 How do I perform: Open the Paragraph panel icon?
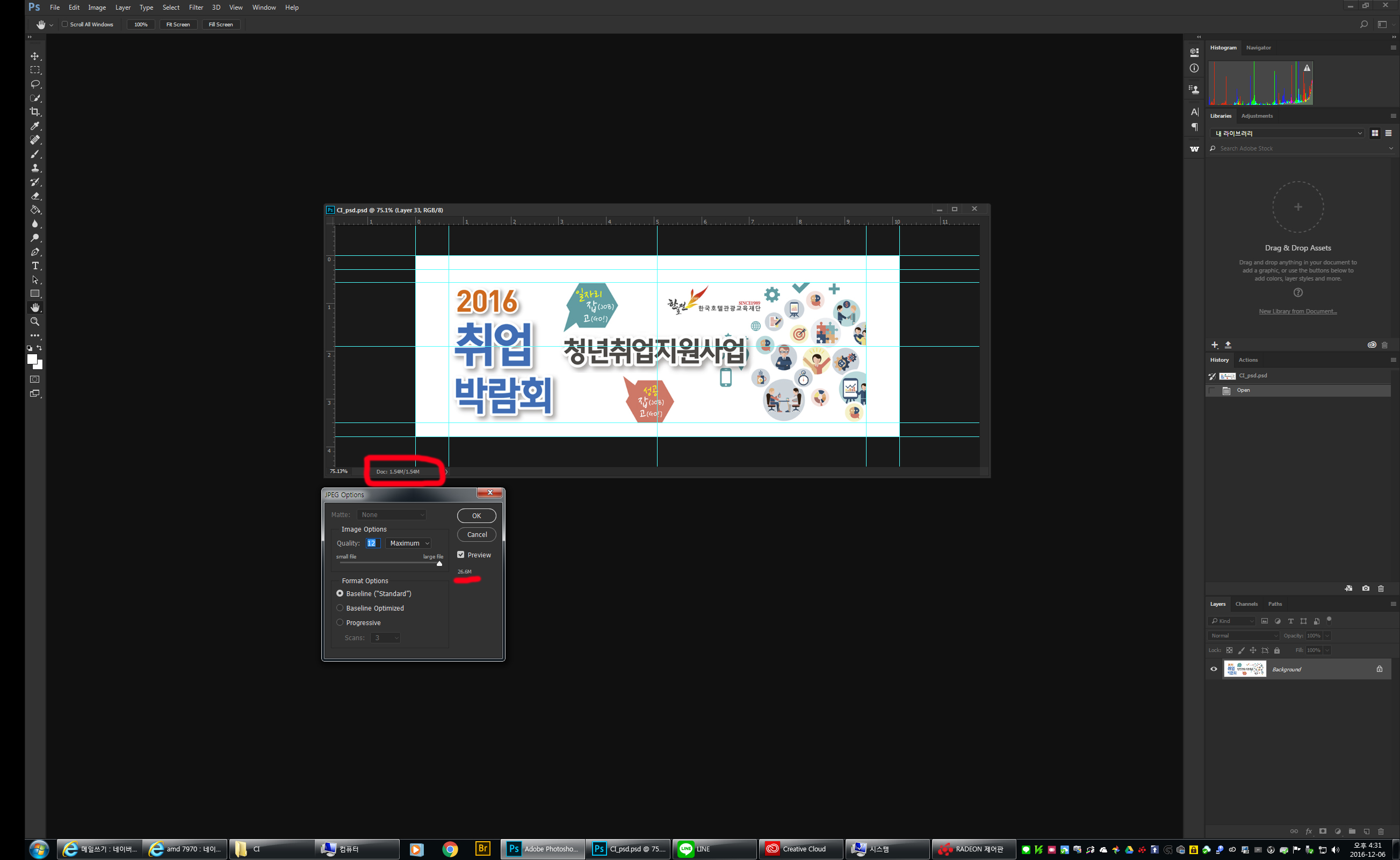tap(1194, 127)
